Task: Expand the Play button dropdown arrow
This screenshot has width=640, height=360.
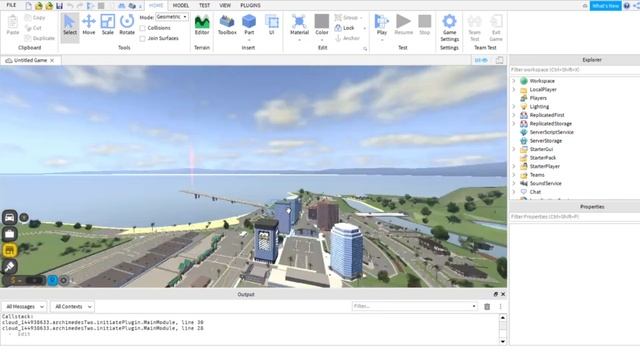Action: [382, 40]
